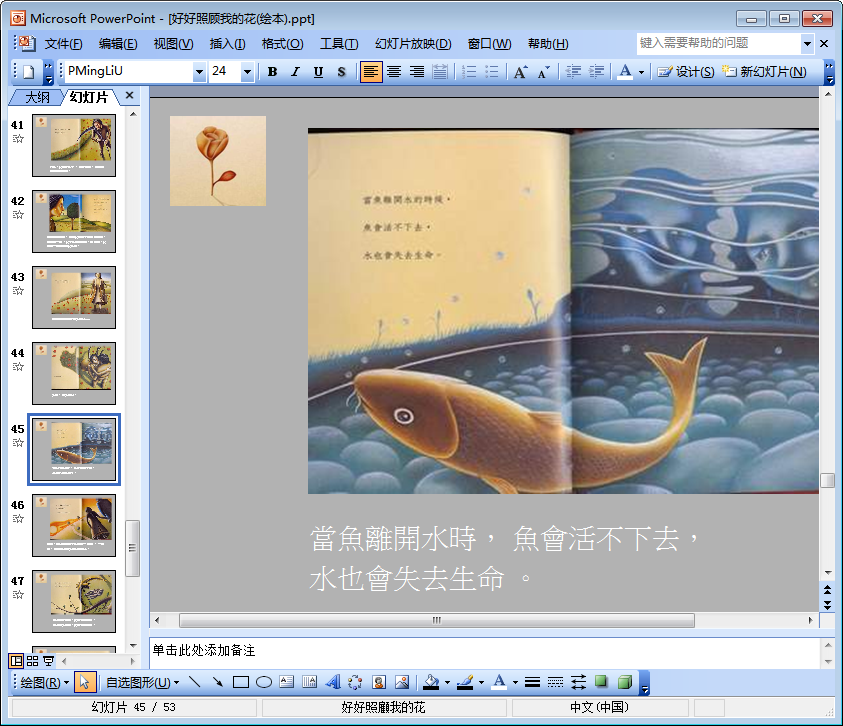
Task: Insert picture from file
Action: [x=402, y=682]
